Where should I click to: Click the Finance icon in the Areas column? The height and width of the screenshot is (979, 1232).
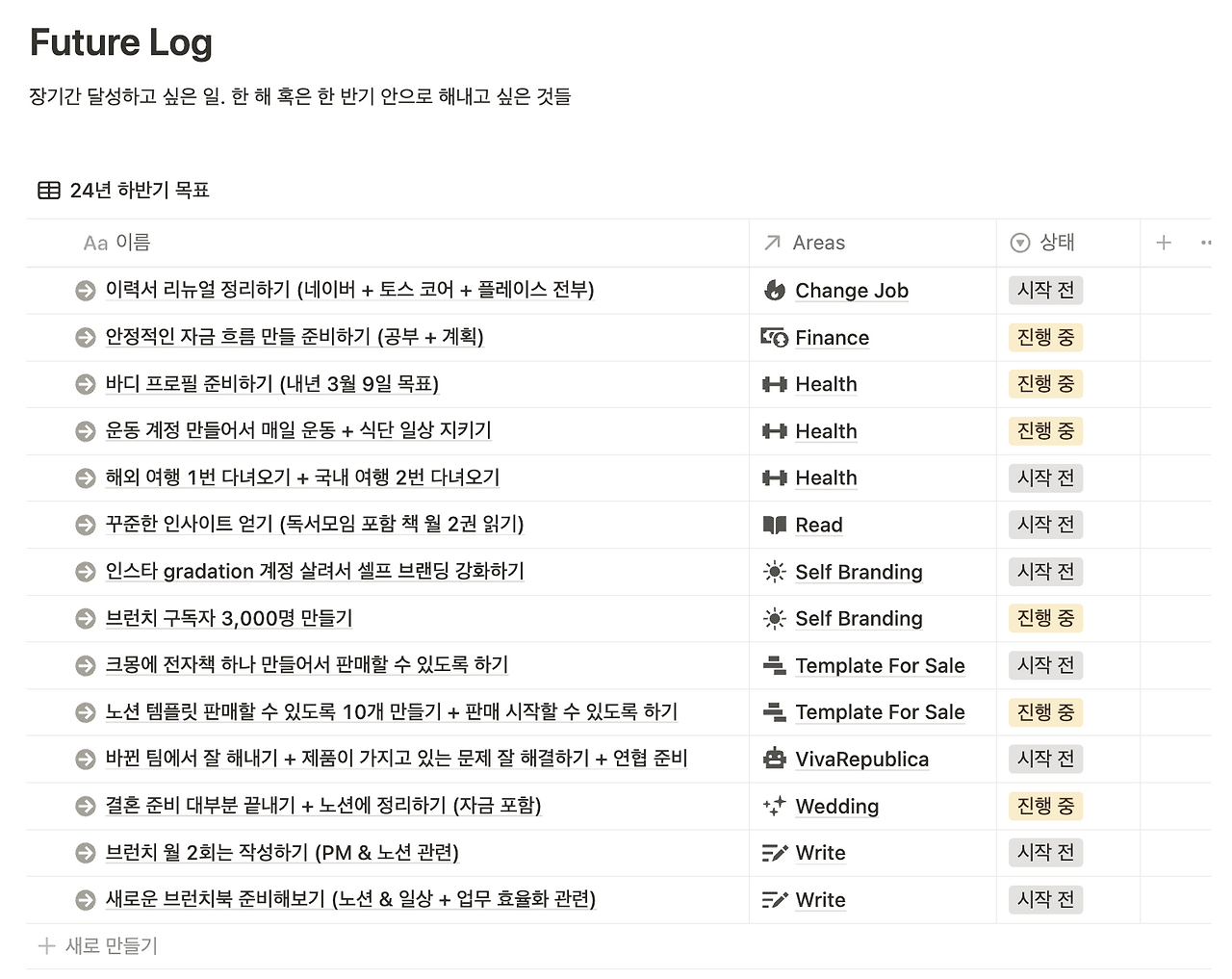pyautogui.click(x=774, y=337)
